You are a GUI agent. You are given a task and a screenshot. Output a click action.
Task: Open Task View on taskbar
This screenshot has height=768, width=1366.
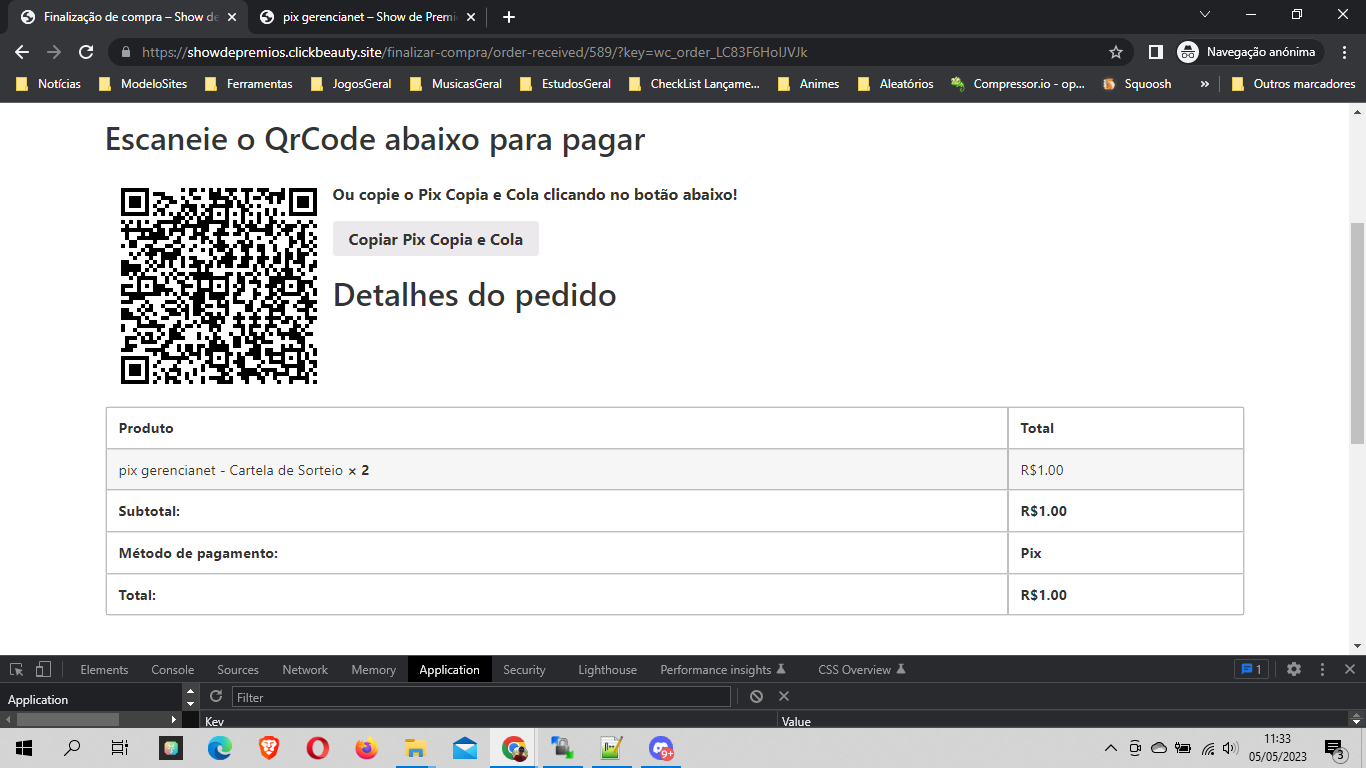click(x=119, y=747)
